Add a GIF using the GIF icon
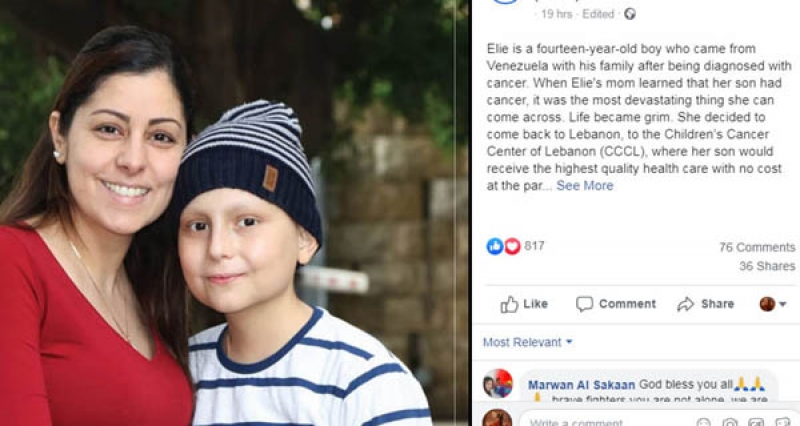This screenshot has height=426, width=800. click(x=756, y=422)
